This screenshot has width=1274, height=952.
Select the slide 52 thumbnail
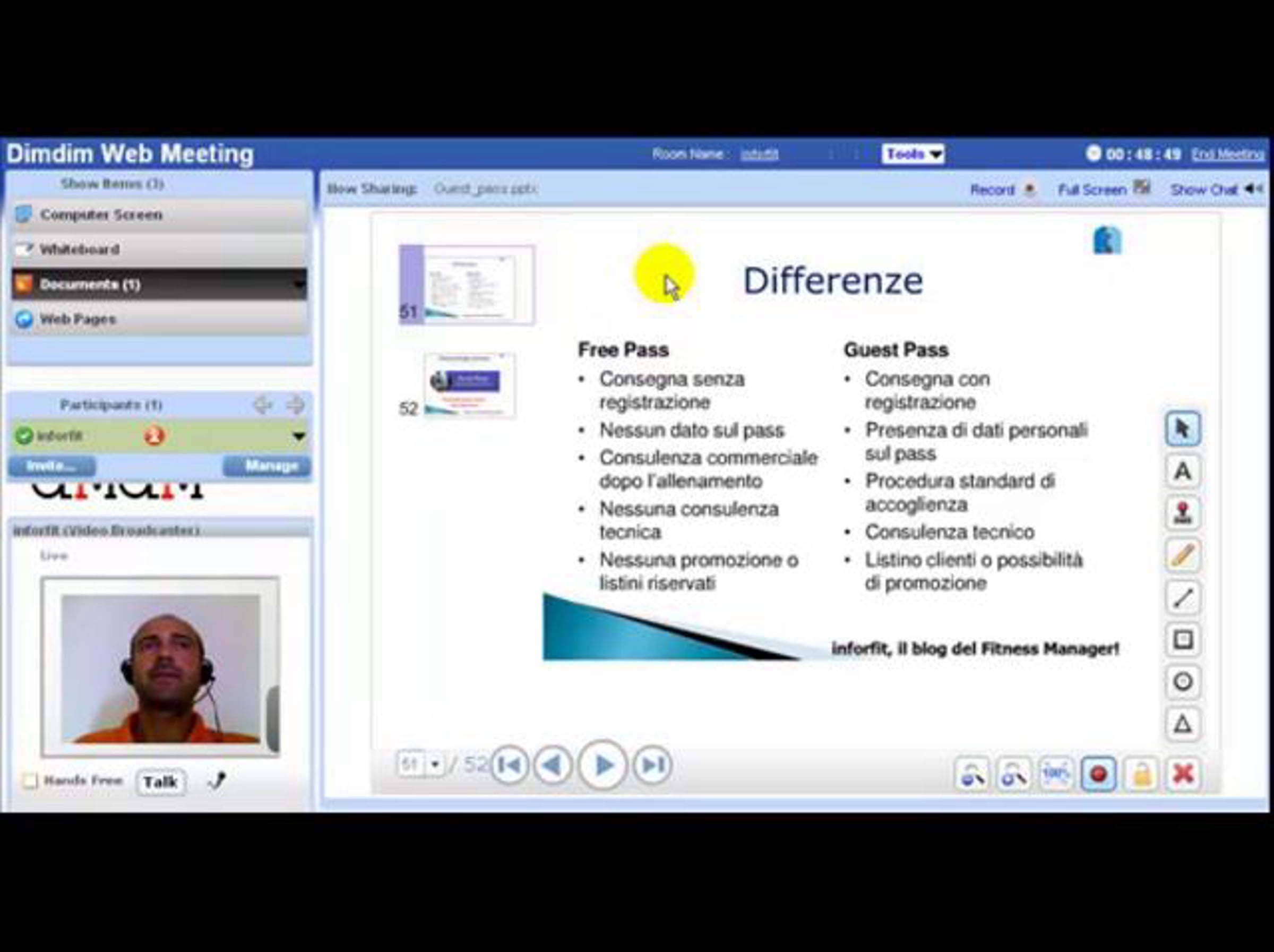point(469,385)
